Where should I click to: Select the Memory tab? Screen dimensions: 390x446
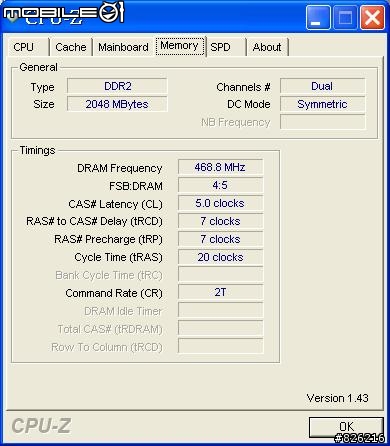pyautogui.click(x=180, y=46)
